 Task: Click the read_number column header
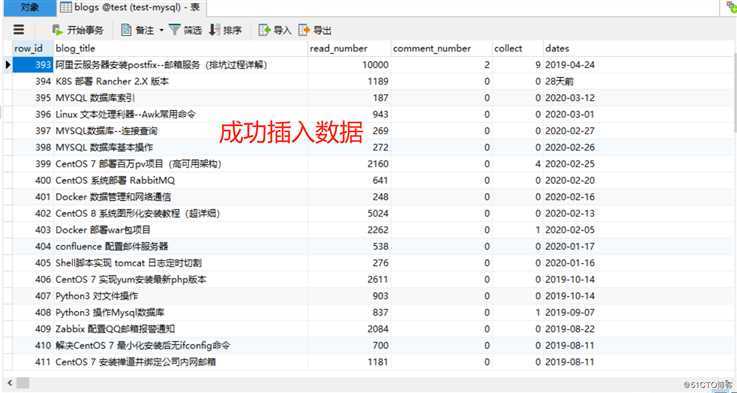pyautogui.click(x=349, y=48)
